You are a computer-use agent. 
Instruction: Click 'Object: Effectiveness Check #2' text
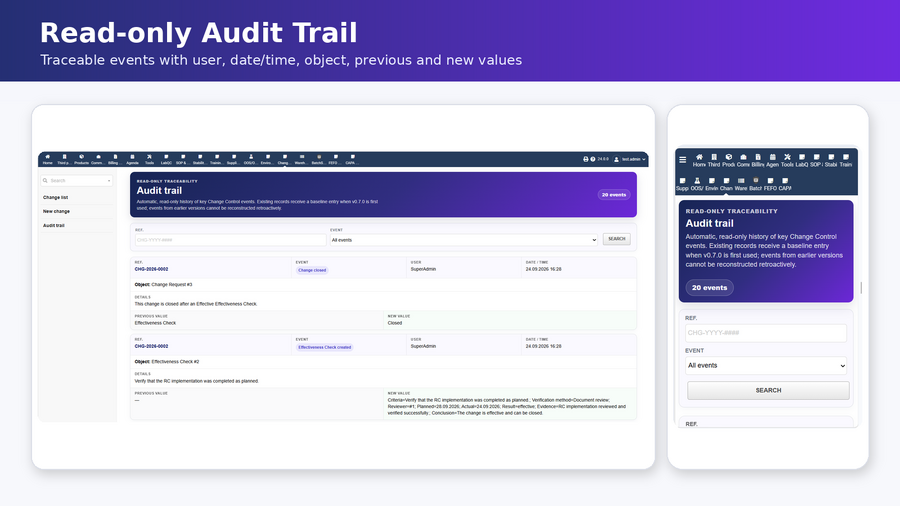point(167,362)
